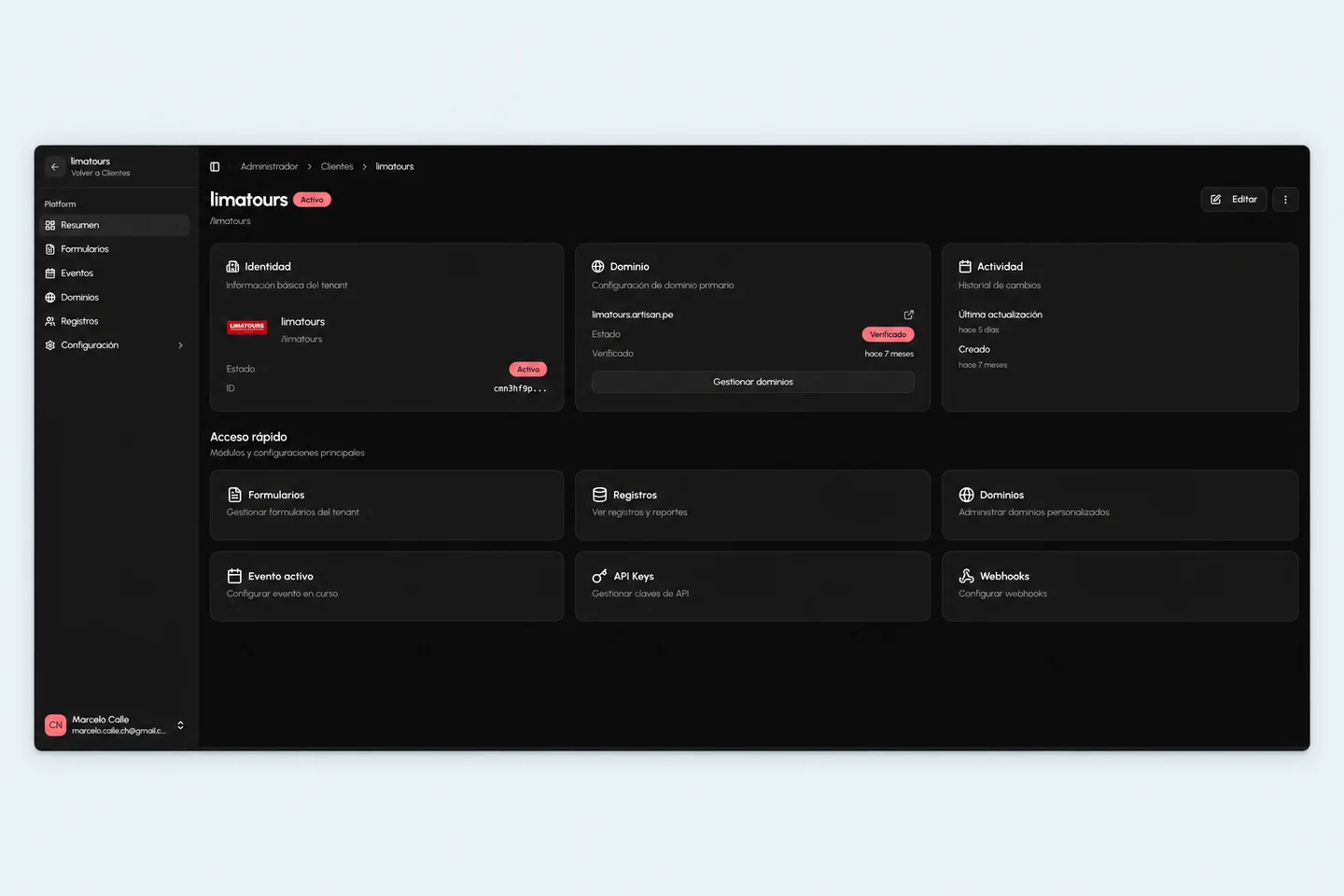Image resolution: width=1344 pixels, height=896 pixels.
Task: Open the Formularios quick access card
Action: tap(387, 505)
